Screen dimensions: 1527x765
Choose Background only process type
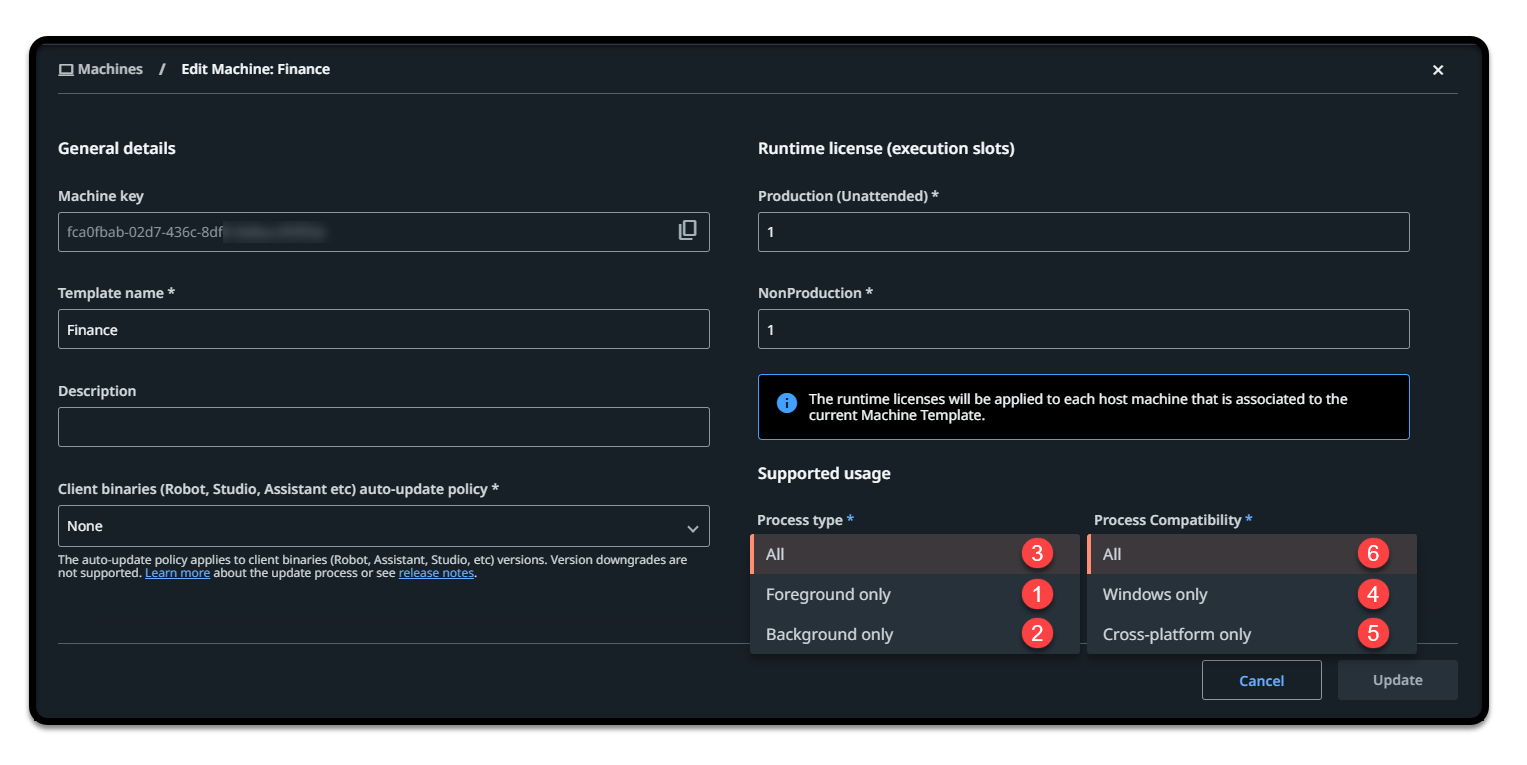915,634
